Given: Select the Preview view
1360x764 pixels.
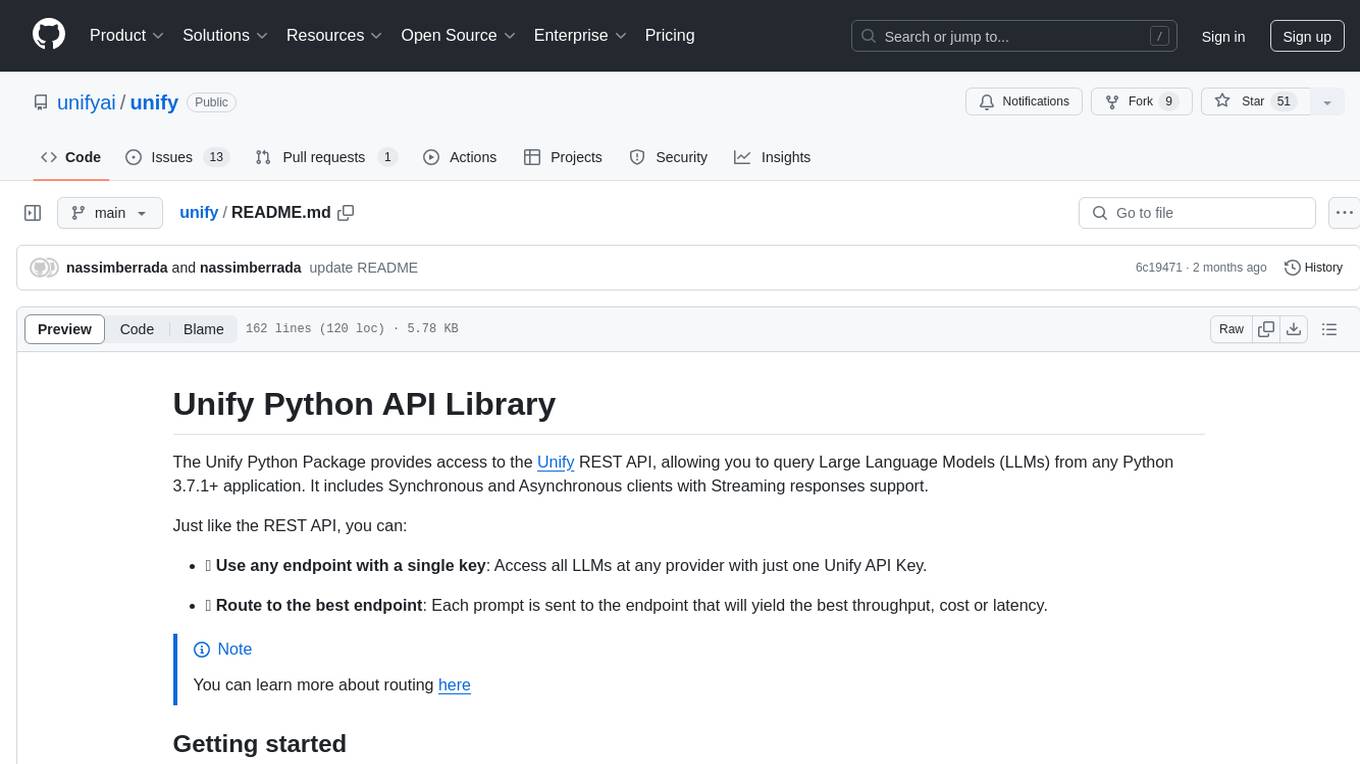Looking at the screenshot, I should coord(65,329).
